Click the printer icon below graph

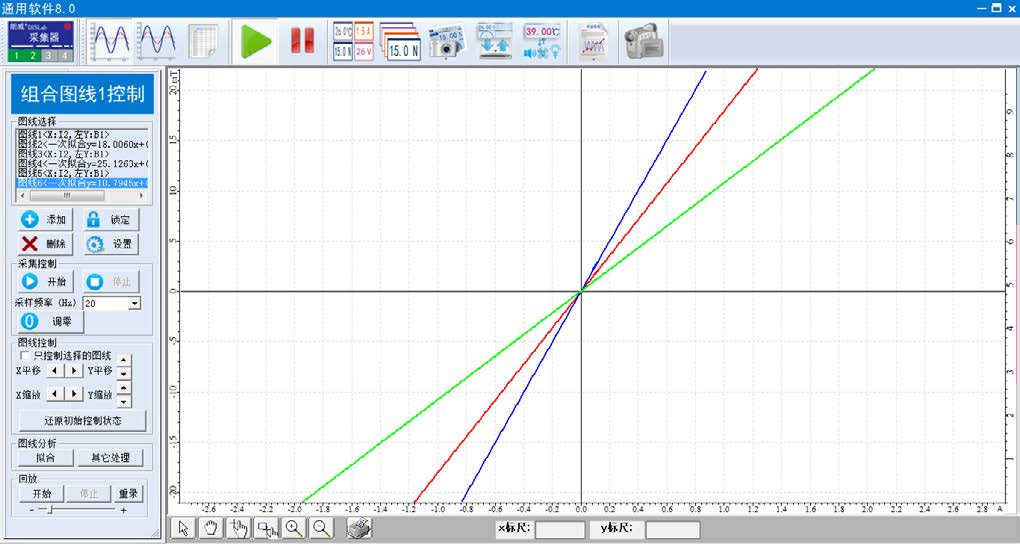359,529
